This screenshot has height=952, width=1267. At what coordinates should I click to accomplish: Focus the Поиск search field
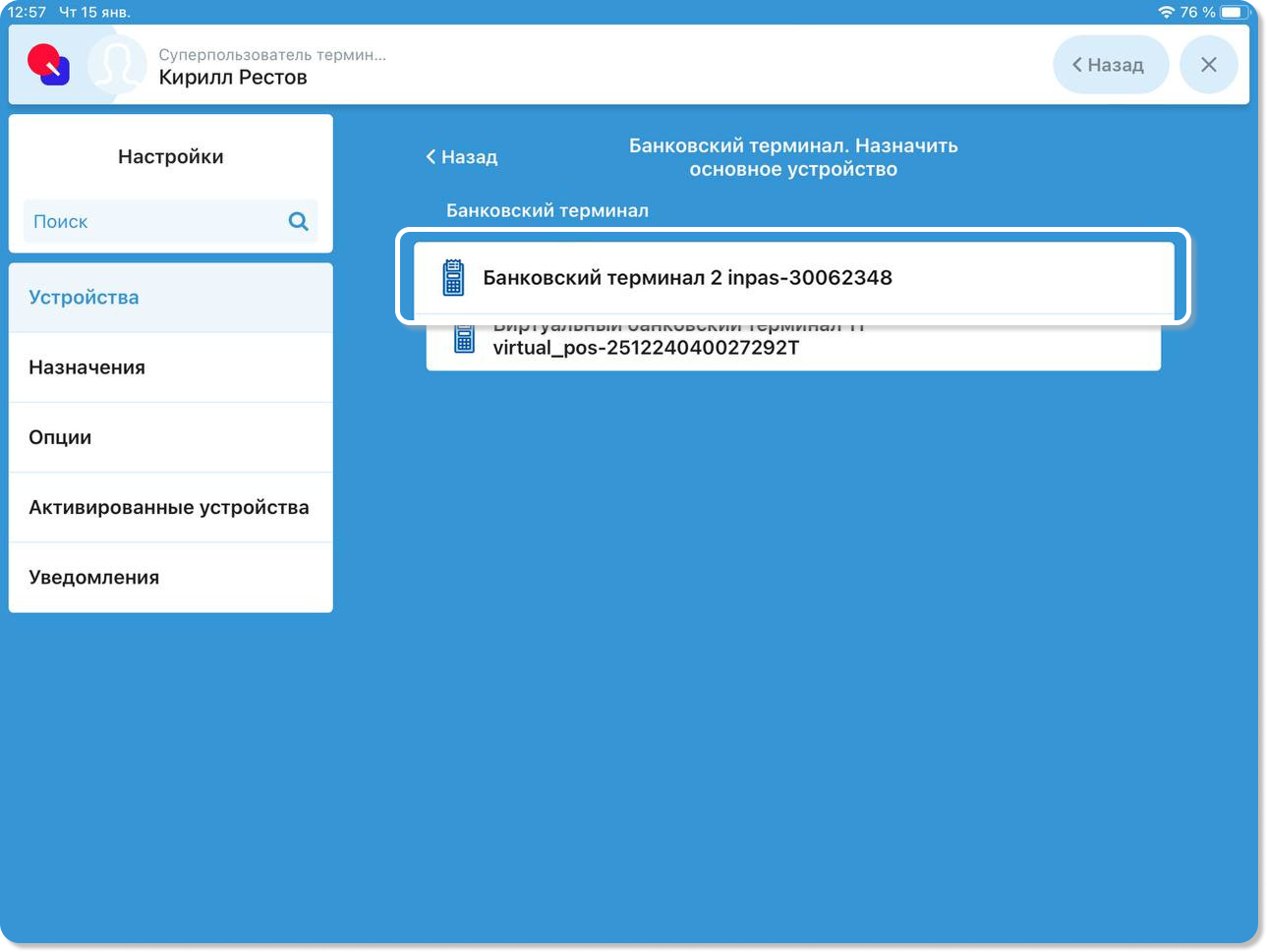point(152,222)
